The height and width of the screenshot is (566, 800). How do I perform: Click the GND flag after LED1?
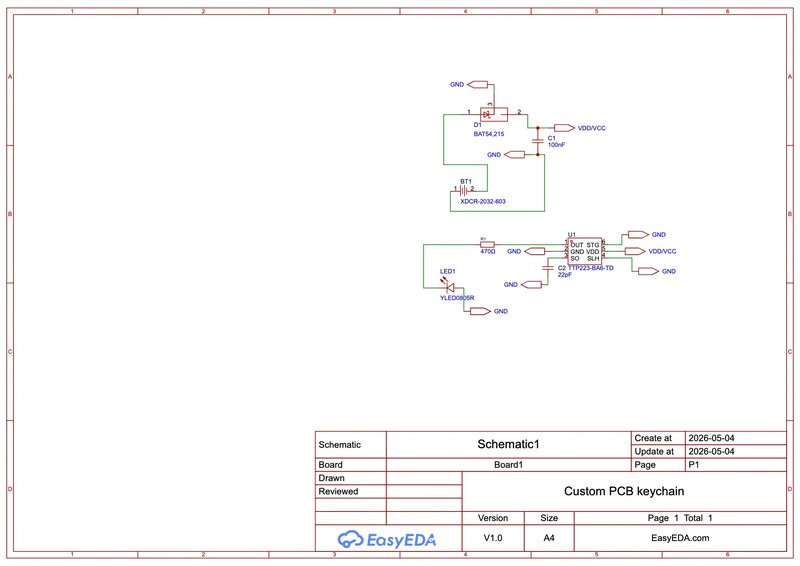click(x=480, y=311)
